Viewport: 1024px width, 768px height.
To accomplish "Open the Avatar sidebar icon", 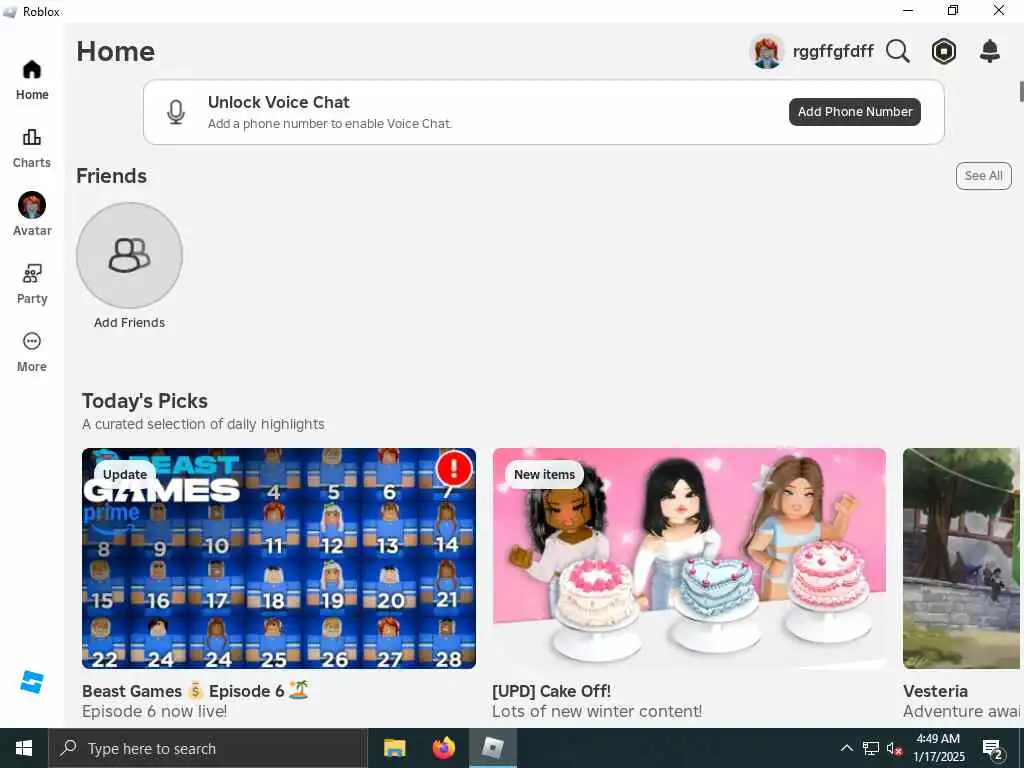I will click(x=31, y=205).
